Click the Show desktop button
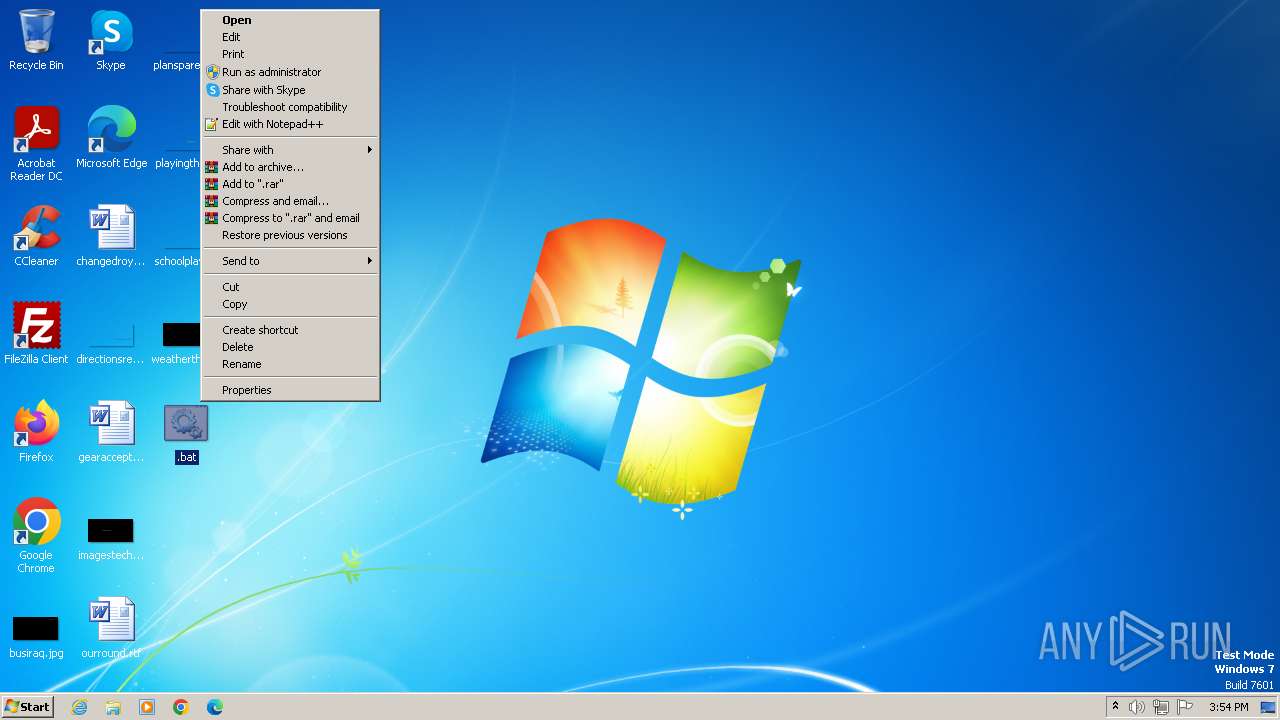This screenshot has width=1280, height=720. 1268,707
